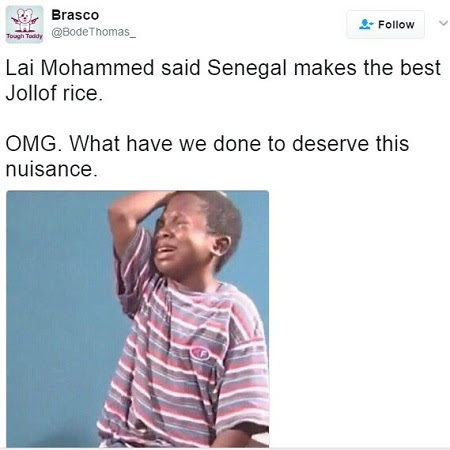The height and width of the screenshot is (450, 450).
Task: Follow the Brasco account
Action: (385, 24)
